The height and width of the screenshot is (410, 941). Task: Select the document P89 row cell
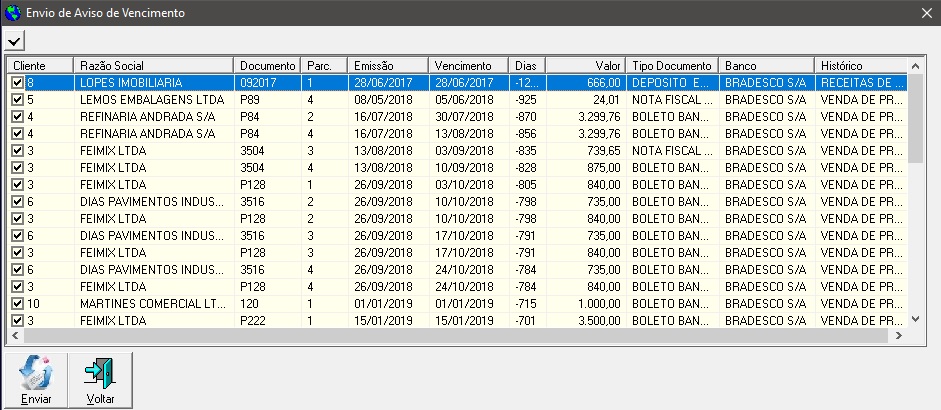click(269, 100)
